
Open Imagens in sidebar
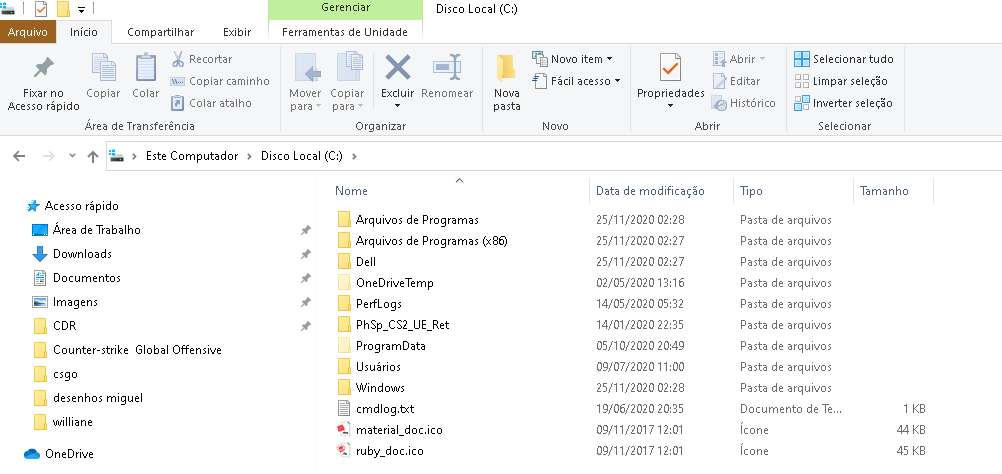(x=65, y=302)
